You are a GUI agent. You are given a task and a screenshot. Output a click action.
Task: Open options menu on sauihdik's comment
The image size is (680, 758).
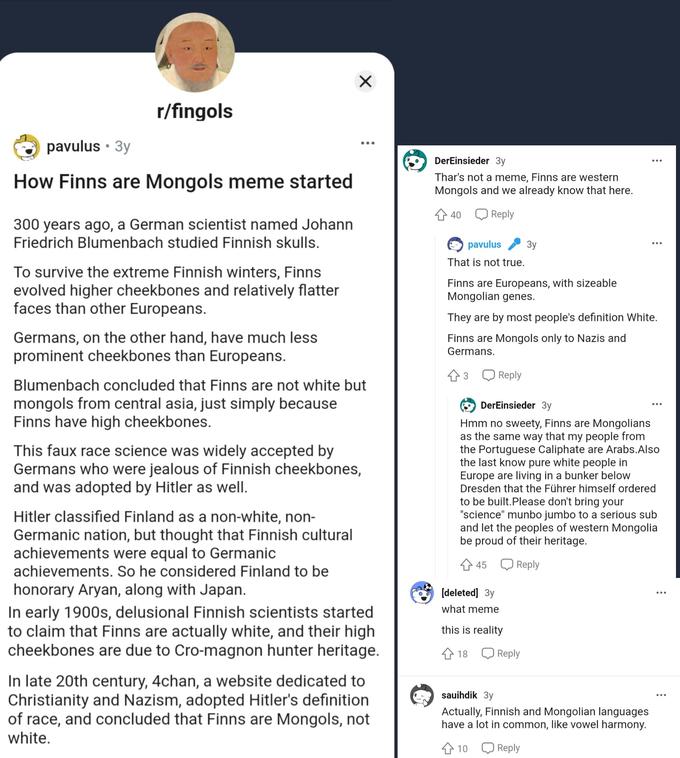click(x=661, y=695)
